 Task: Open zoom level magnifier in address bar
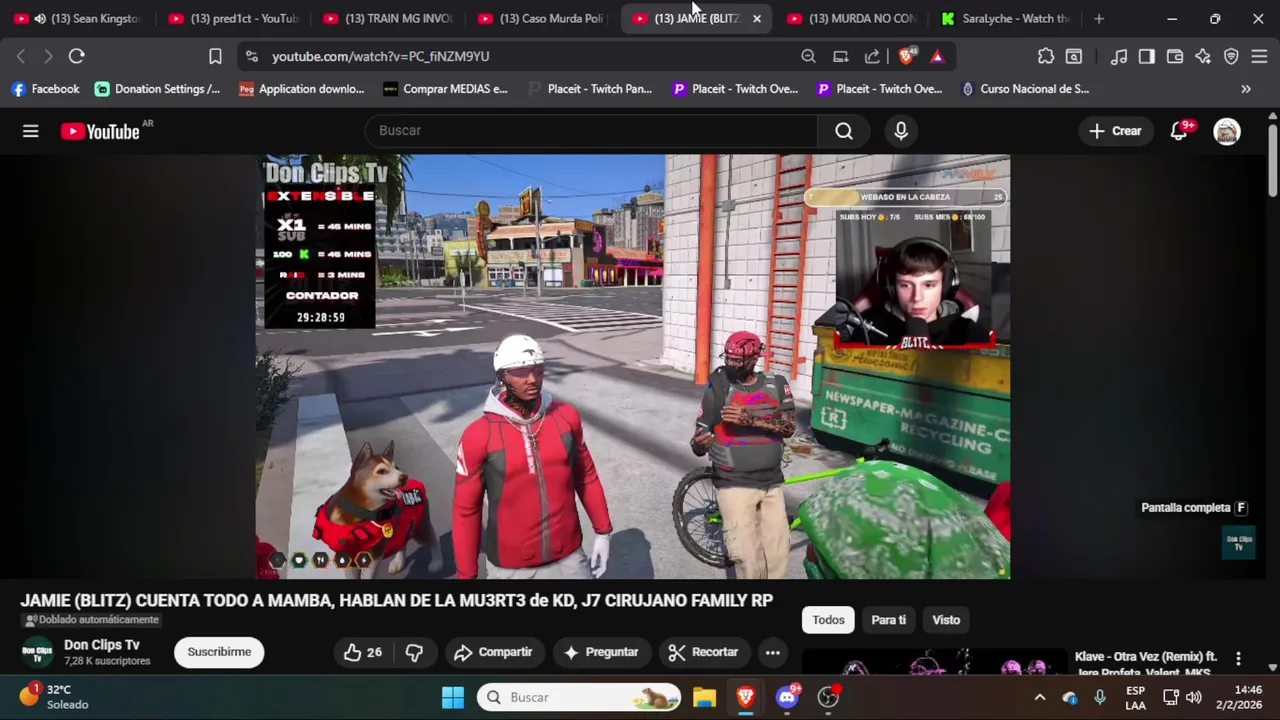click(808, 56)
